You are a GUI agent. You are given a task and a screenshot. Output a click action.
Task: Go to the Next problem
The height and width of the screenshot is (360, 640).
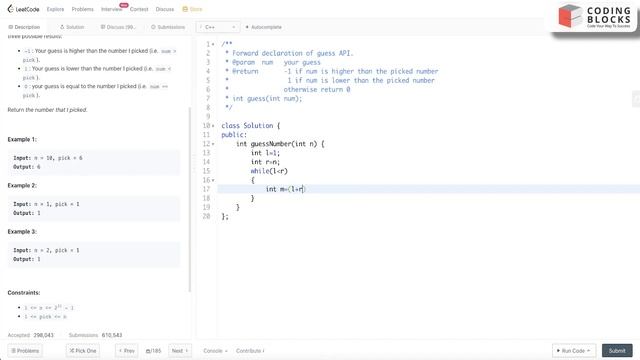pyautogui.click(x=180, y=351)
